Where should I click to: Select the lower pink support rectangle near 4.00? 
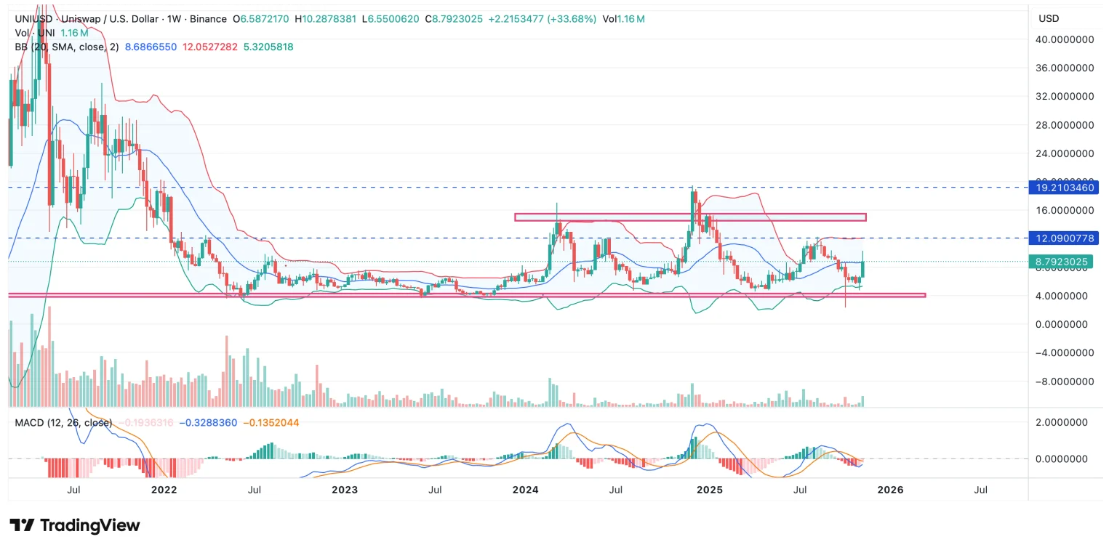click(x=467, y=295)
